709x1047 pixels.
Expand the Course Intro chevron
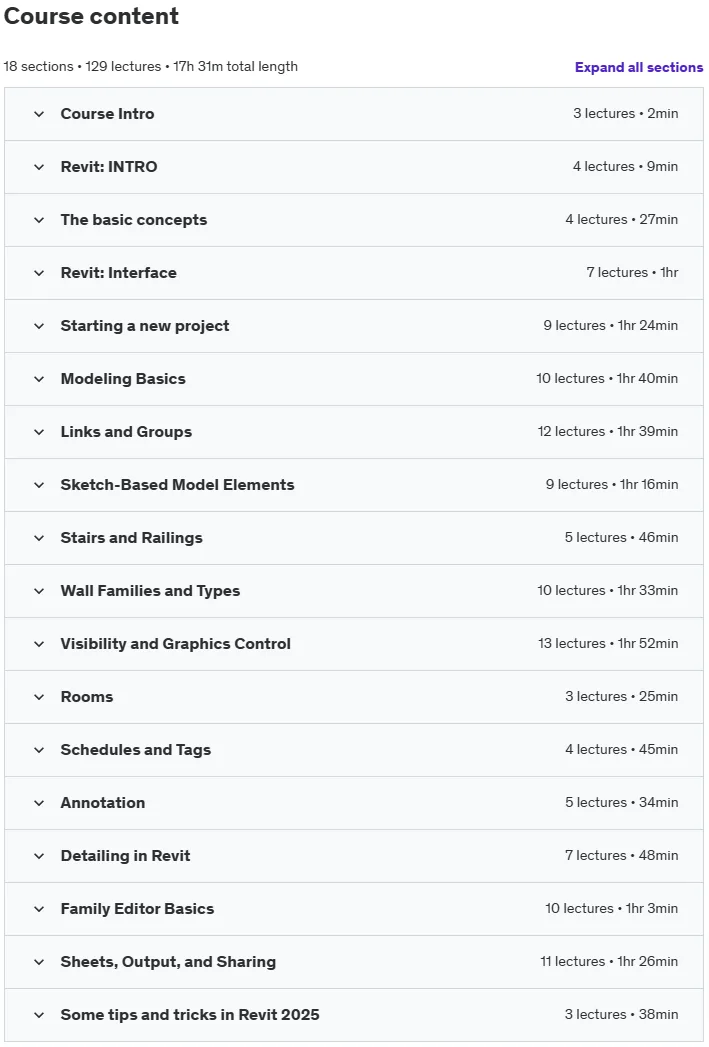(39, 114)
